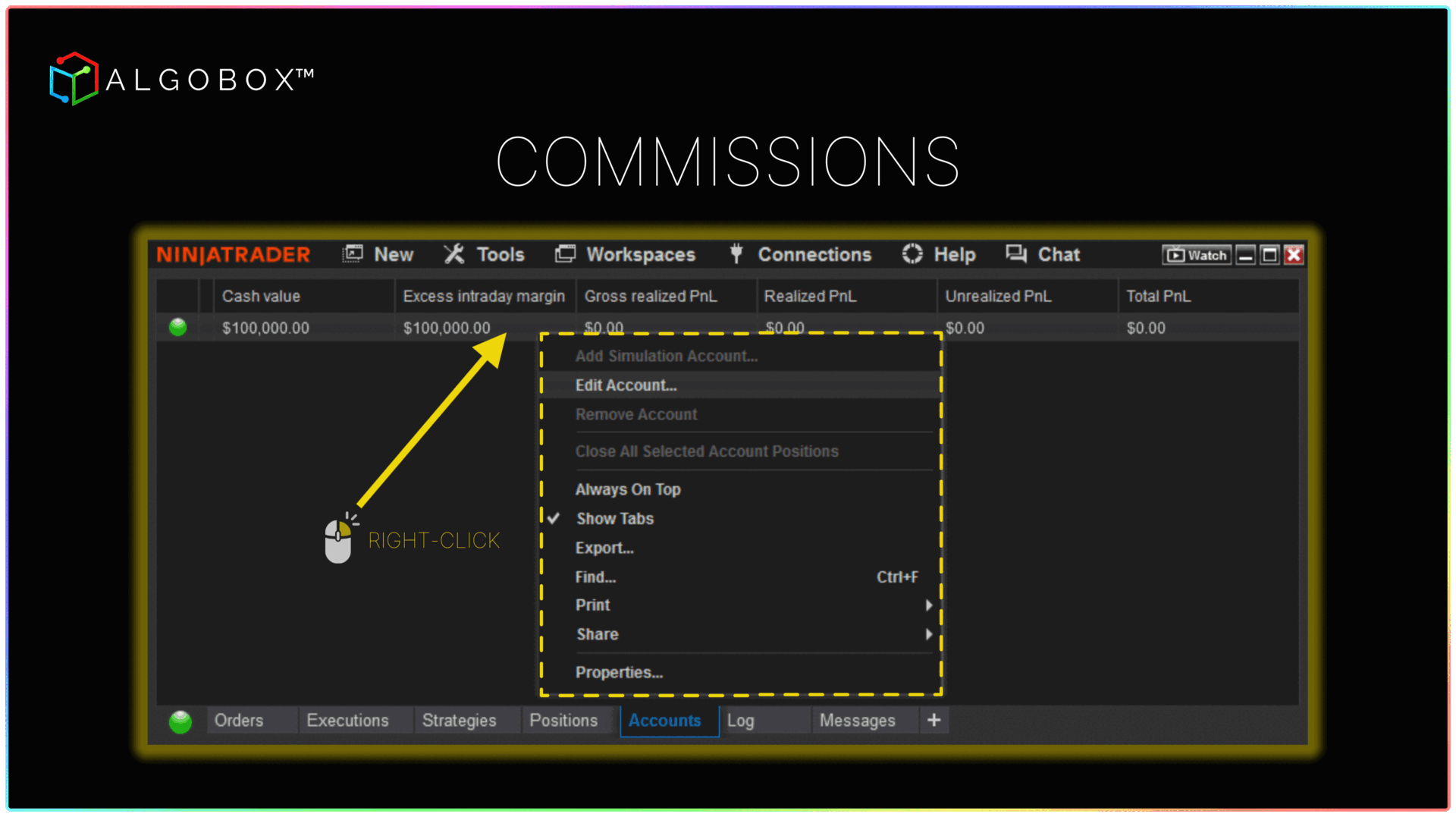Screen dimensions: 1456x817
Task: Open the Connections plug icon menu
Action: tap(736, 254)
